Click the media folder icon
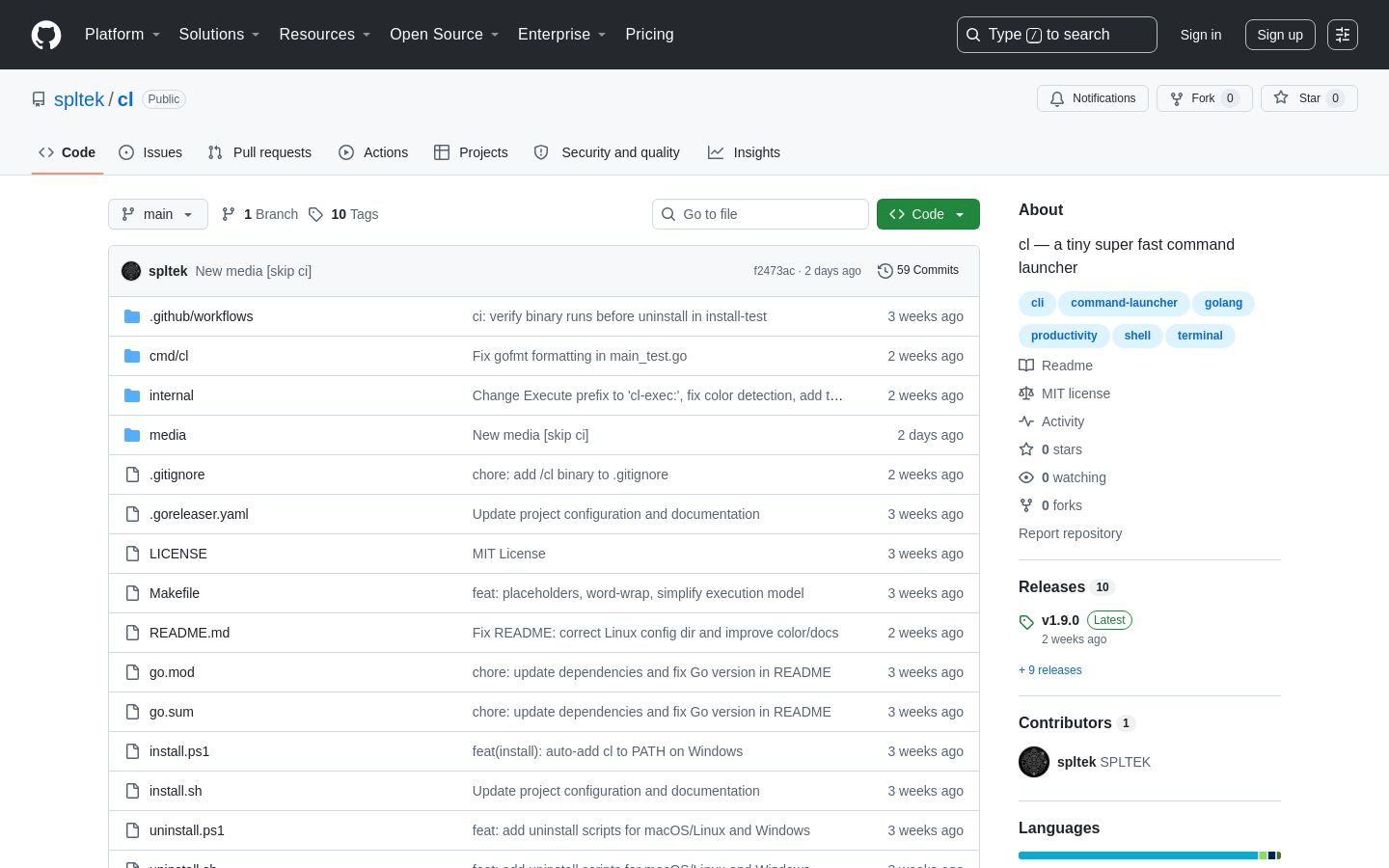 (x=132, y=435)
